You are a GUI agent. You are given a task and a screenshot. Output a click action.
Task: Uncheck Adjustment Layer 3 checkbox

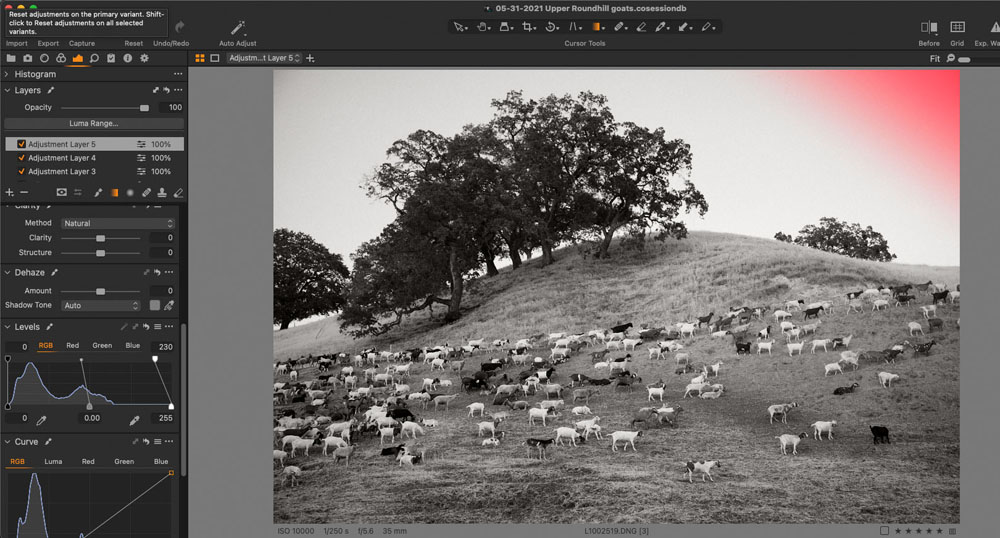point(21,171)
